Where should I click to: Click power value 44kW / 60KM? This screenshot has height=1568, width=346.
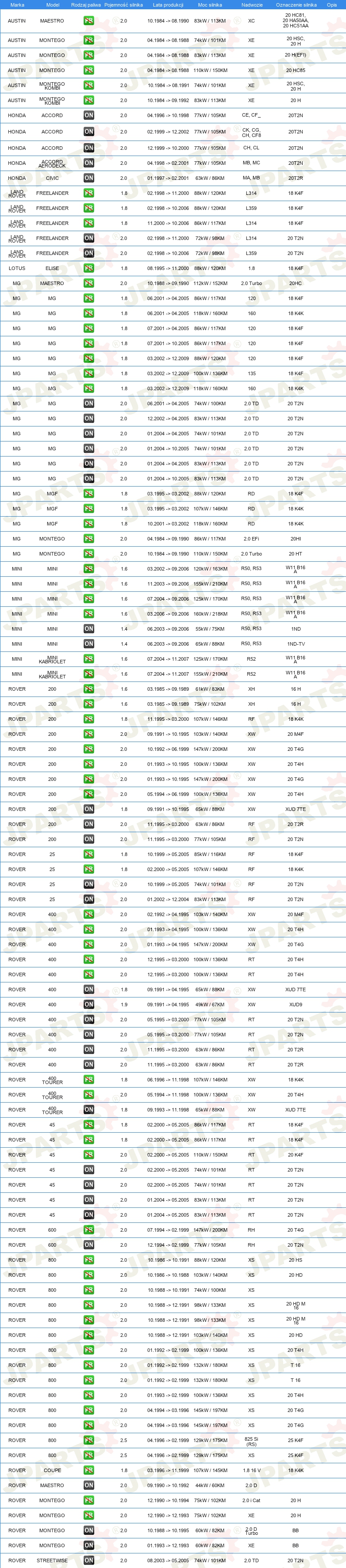(x=210, y=1486)
